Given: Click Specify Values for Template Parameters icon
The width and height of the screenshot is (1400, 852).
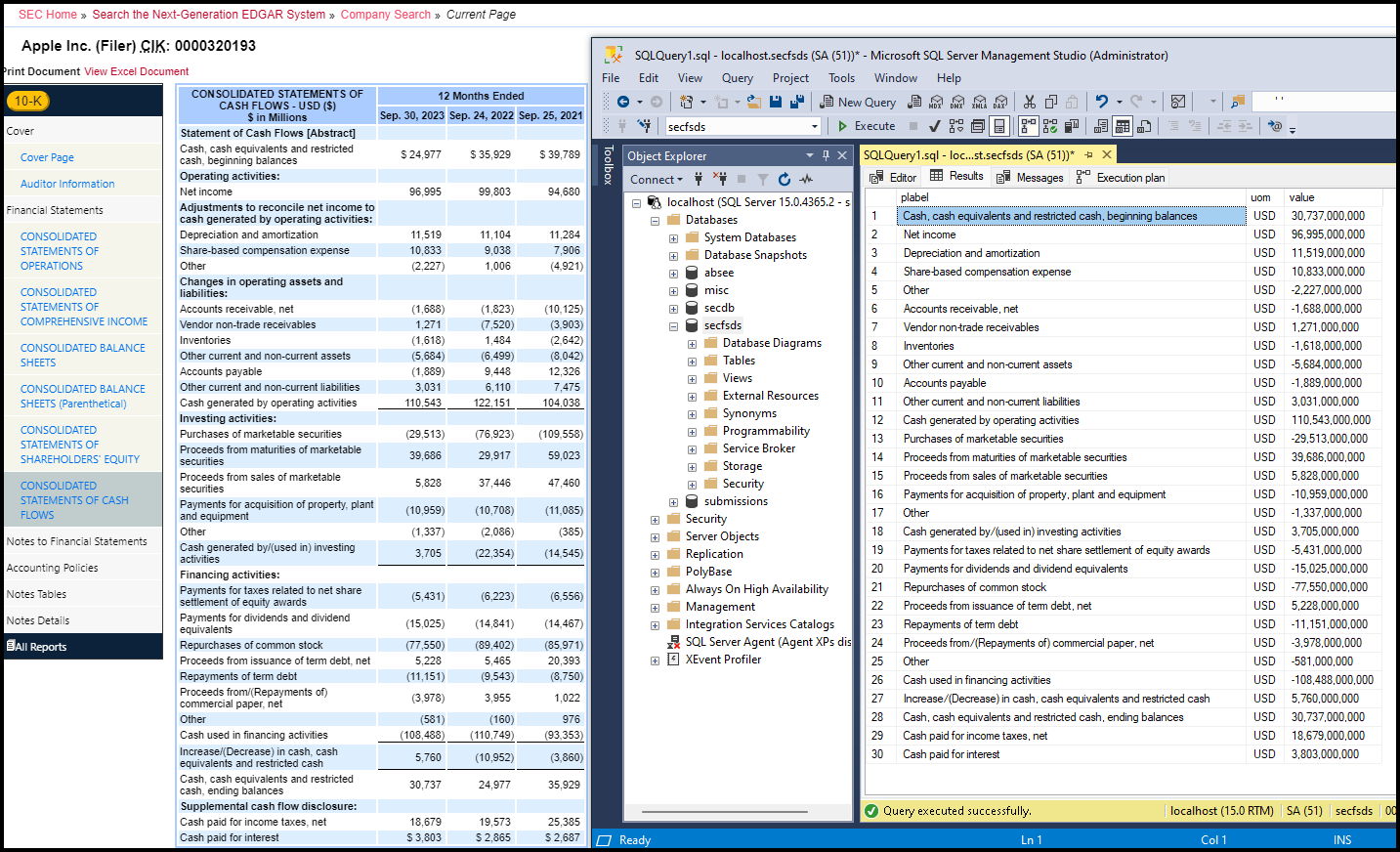Looking at the screenshot, I should (1275, 126).
